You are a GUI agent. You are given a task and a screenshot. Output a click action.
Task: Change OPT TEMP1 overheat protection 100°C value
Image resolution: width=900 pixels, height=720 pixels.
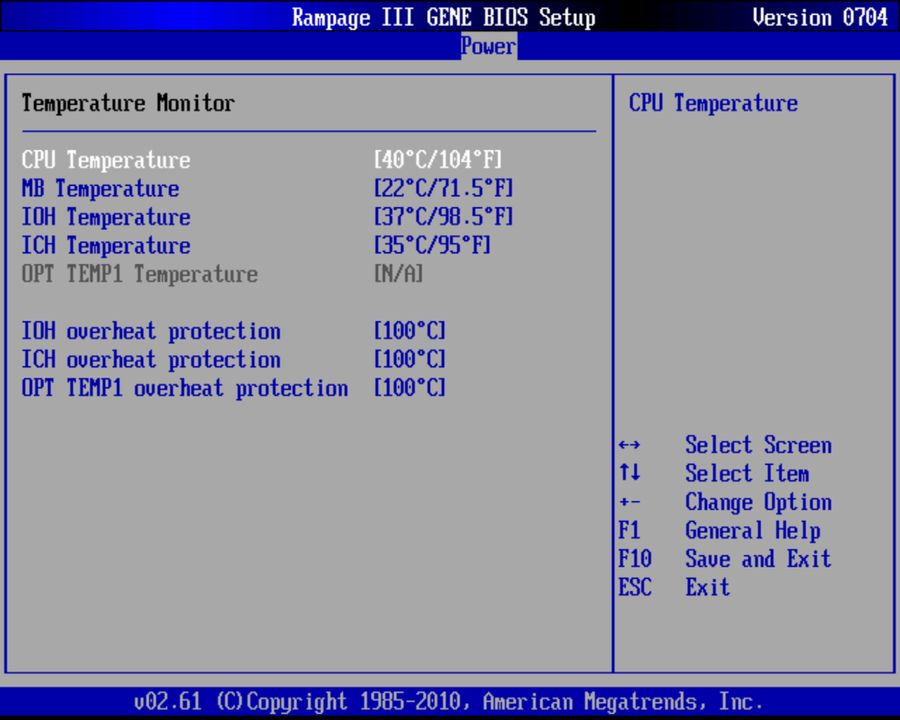(410, 388)
